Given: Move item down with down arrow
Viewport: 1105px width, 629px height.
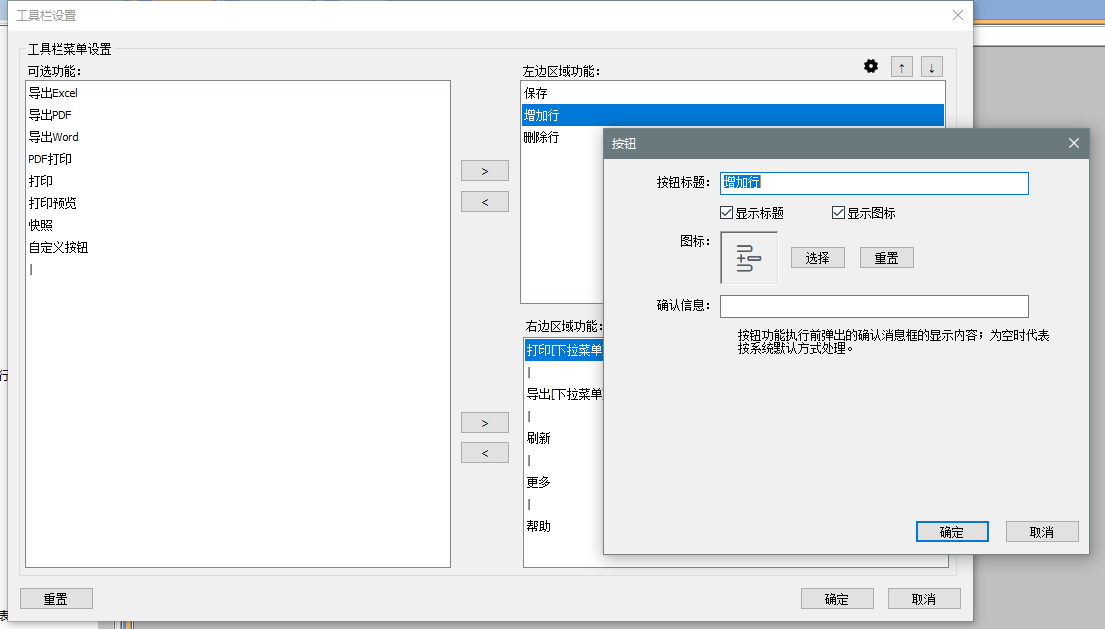Looking at the screenshot, I should tap(932, 67).
